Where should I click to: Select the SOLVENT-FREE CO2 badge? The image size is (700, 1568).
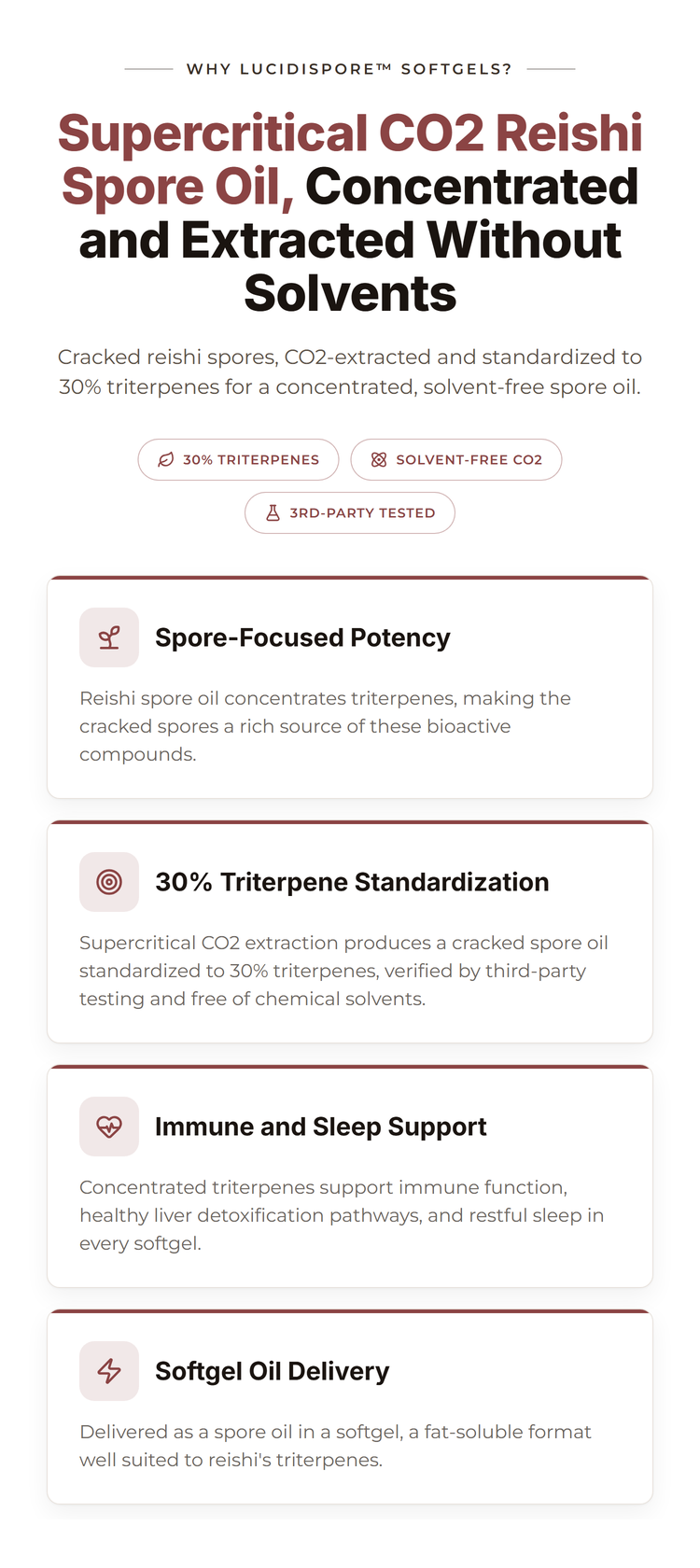456,460
